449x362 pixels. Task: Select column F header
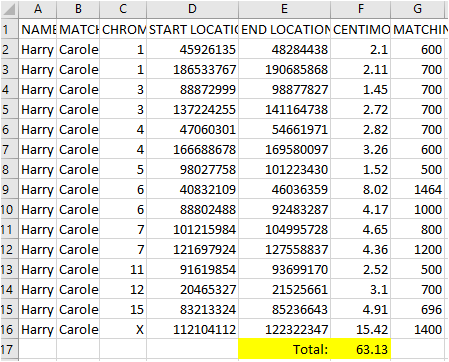(x=361, y=9)
